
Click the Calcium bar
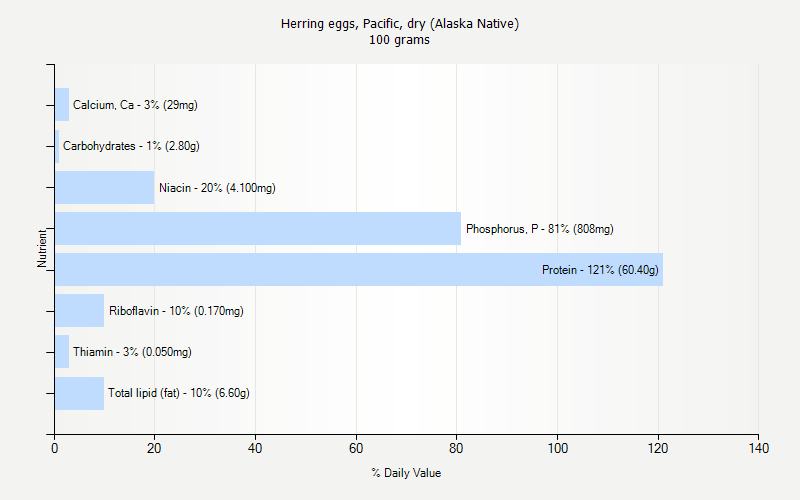click(62, 105)
